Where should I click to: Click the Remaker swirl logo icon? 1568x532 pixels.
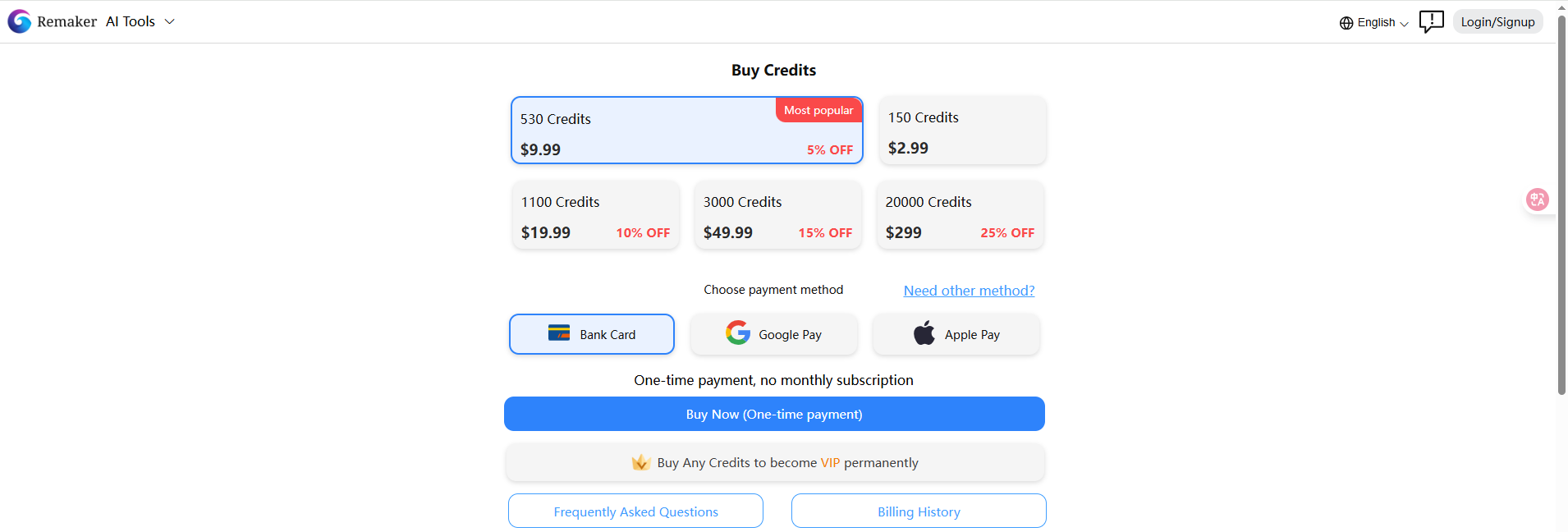[x=19, y=21]
